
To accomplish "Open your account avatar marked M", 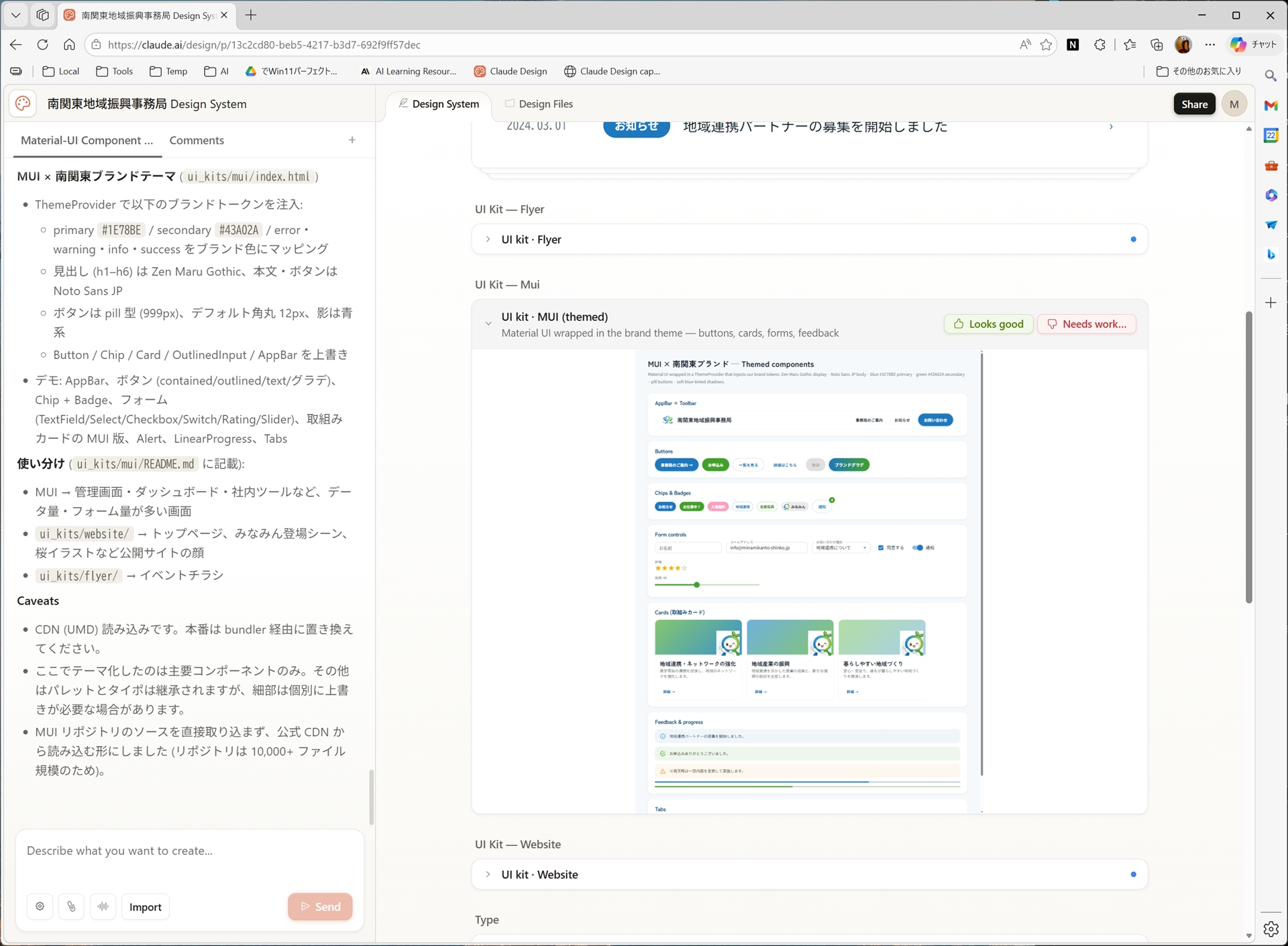I will click(1234, 104).
